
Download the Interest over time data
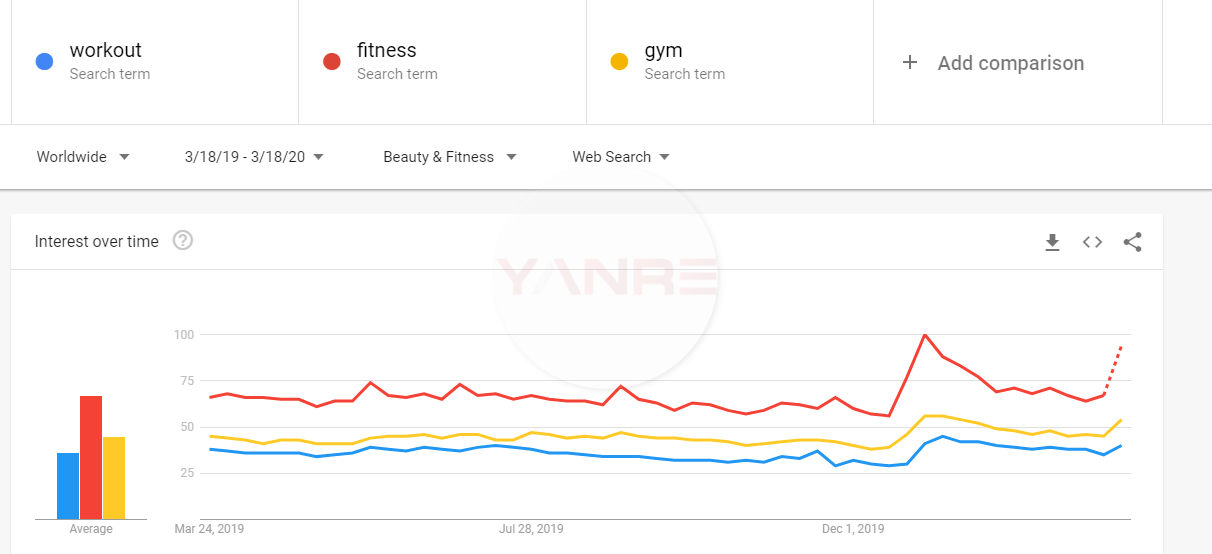click(1052, 242)
